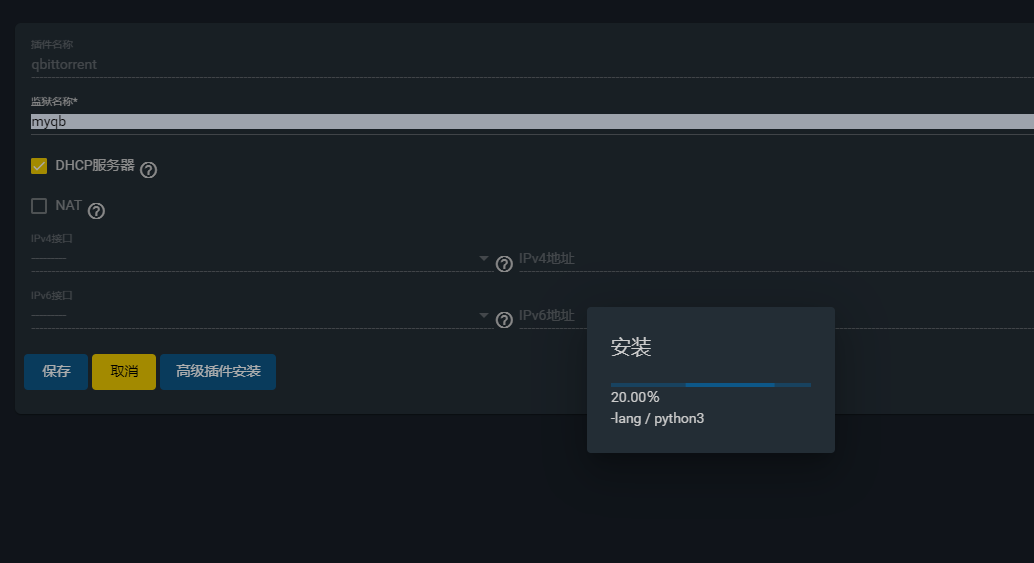1034x563 pixels.
Task: Open help icon next to NAT
Action: pyautogui.click(x=96, y=211)
